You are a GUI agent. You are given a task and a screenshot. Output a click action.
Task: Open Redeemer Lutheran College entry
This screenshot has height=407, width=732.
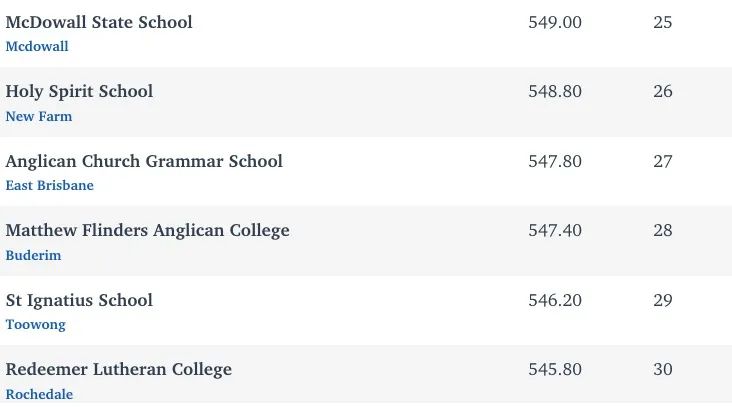[119, 369]
